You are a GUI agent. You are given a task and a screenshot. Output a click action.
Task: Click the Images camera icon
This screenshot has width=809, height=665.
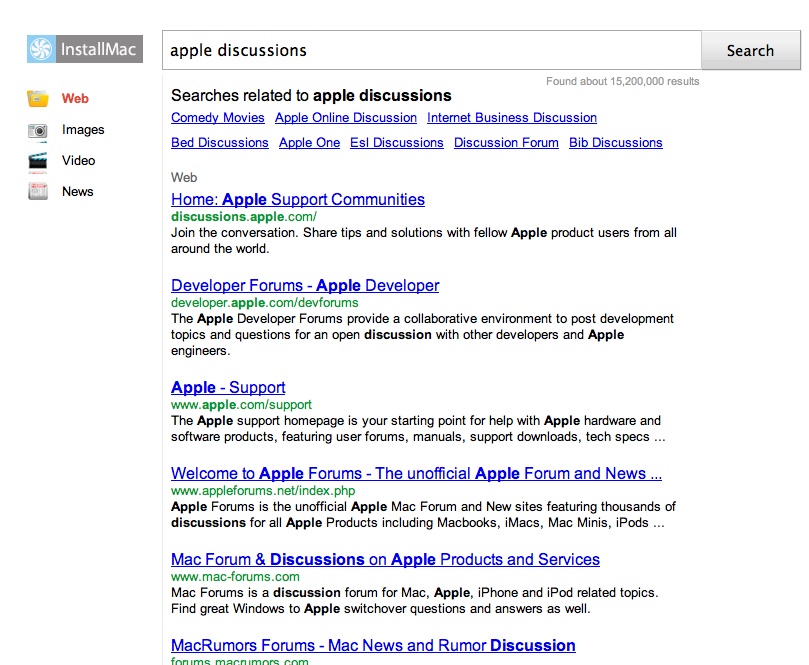point(38,130)
